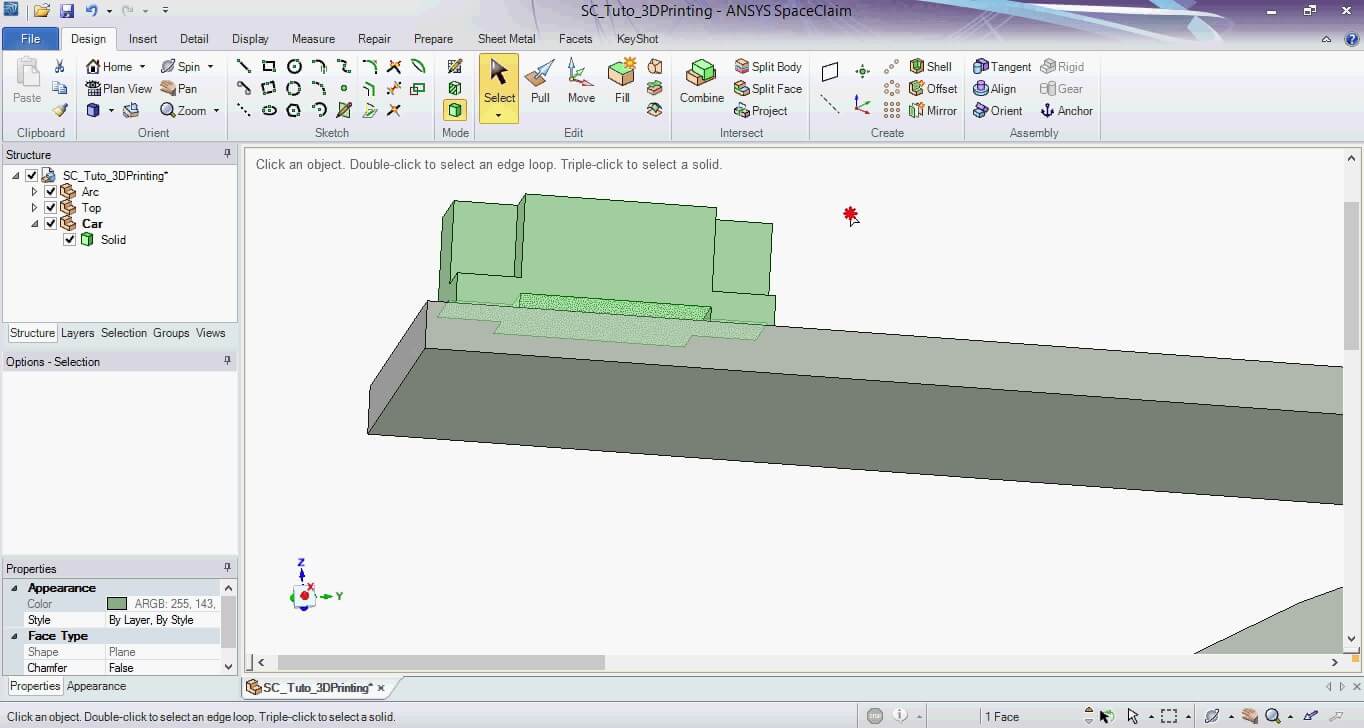This screenshot has height=728, width=1364.
Task: Click the Color swatch in Properties
Action: click(117, 604)
